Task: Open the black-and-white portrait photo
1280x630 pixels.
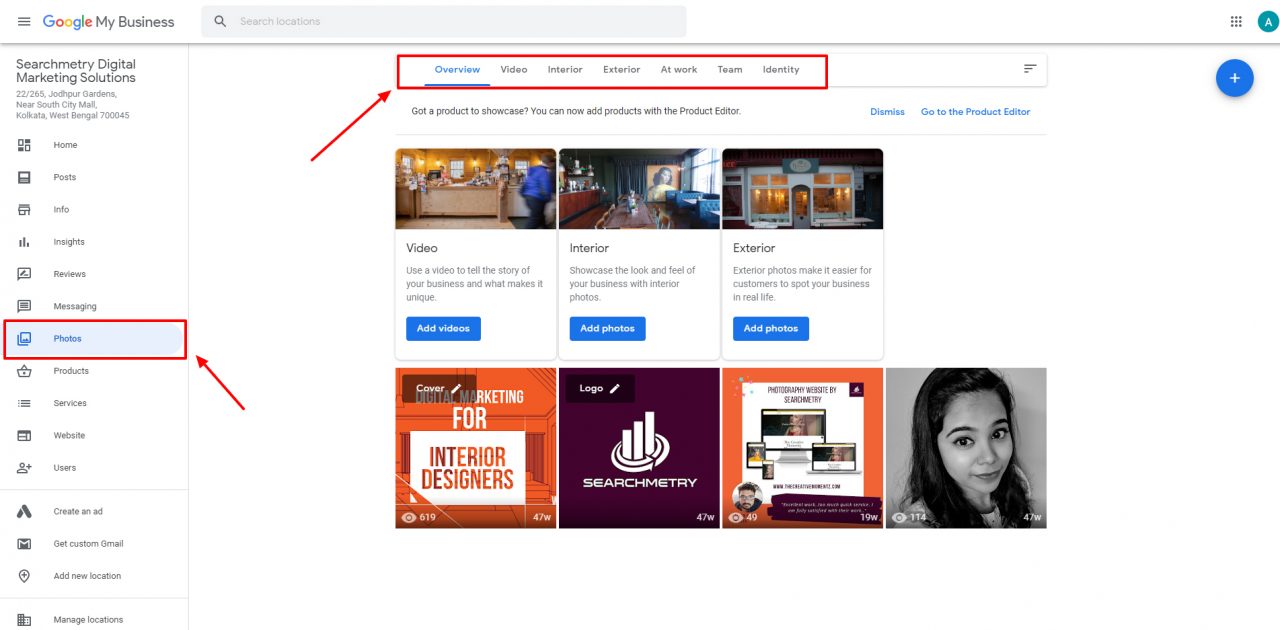Action: click(x=966, y=448)
